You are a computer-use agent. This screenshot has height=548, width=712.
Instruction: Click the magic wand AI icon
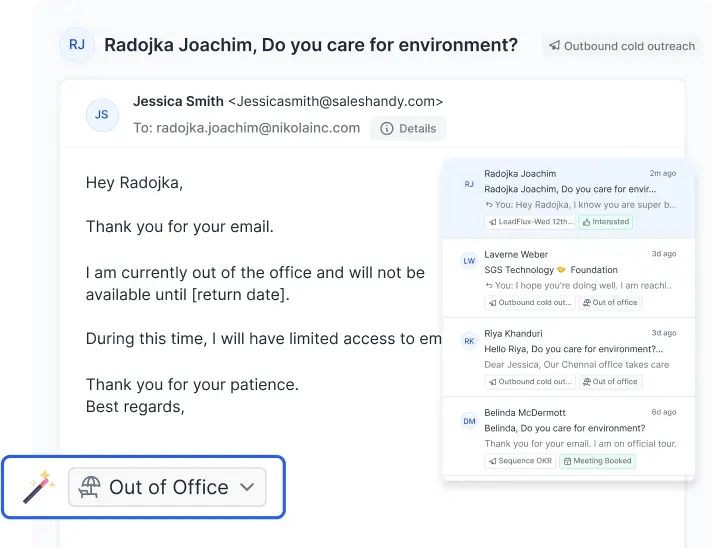38,488
